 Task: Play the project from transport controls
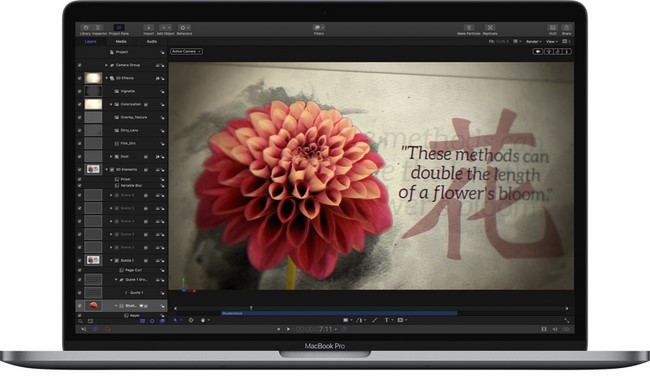[289, 329]
